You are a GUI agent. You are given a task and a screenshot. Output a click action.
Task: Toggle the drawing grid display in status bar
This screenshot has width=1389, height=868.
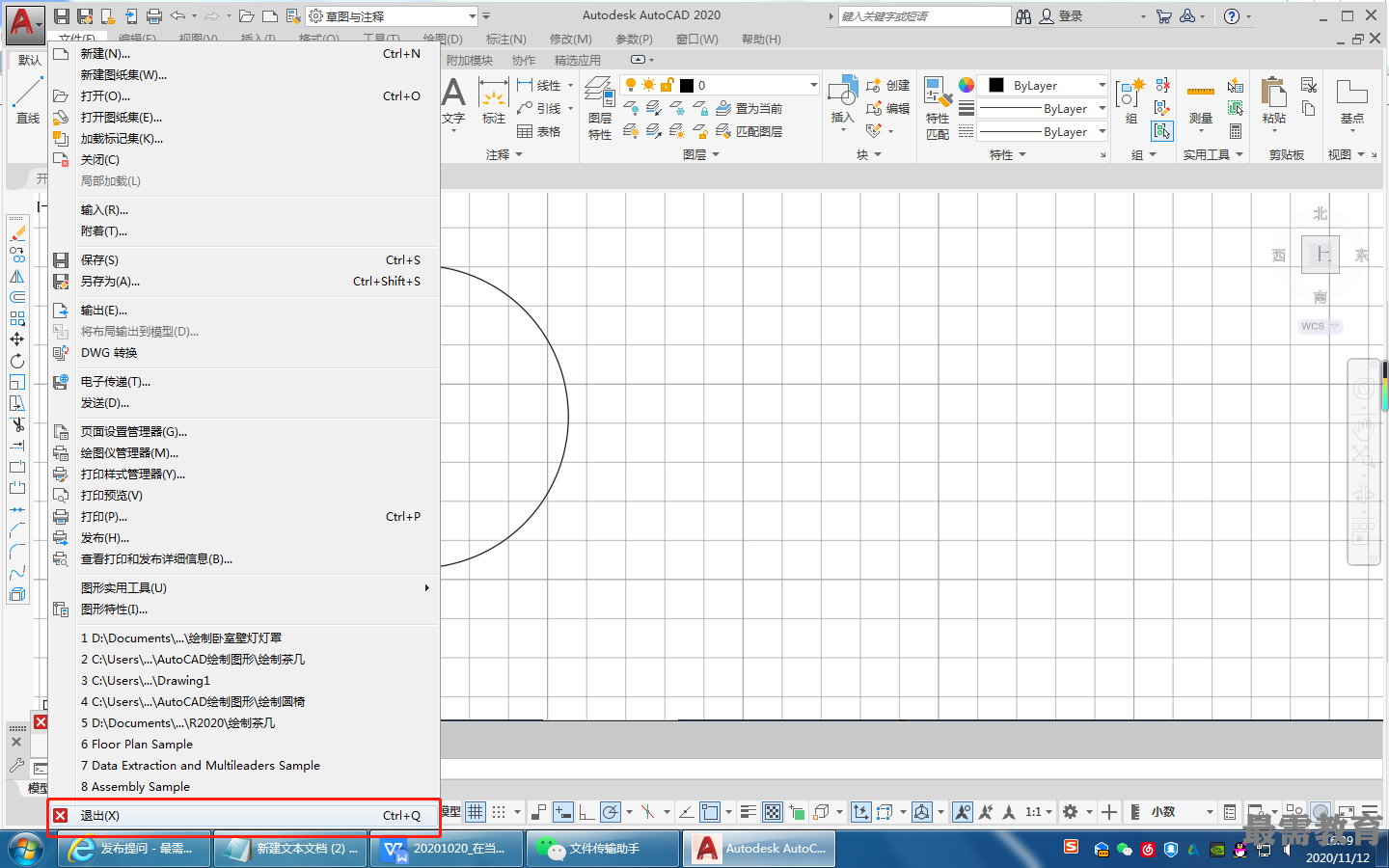pos(476,812)
